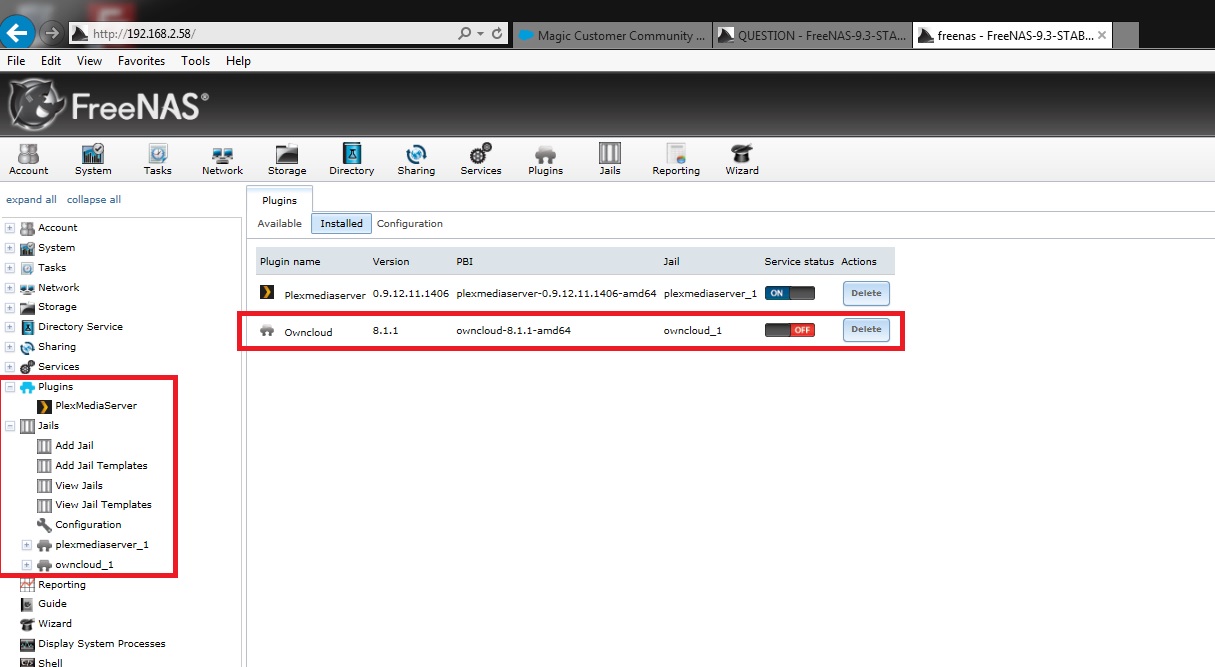Open the Network toolbar icon
The image size is (1215, 667).
click(x=222, y=159)
